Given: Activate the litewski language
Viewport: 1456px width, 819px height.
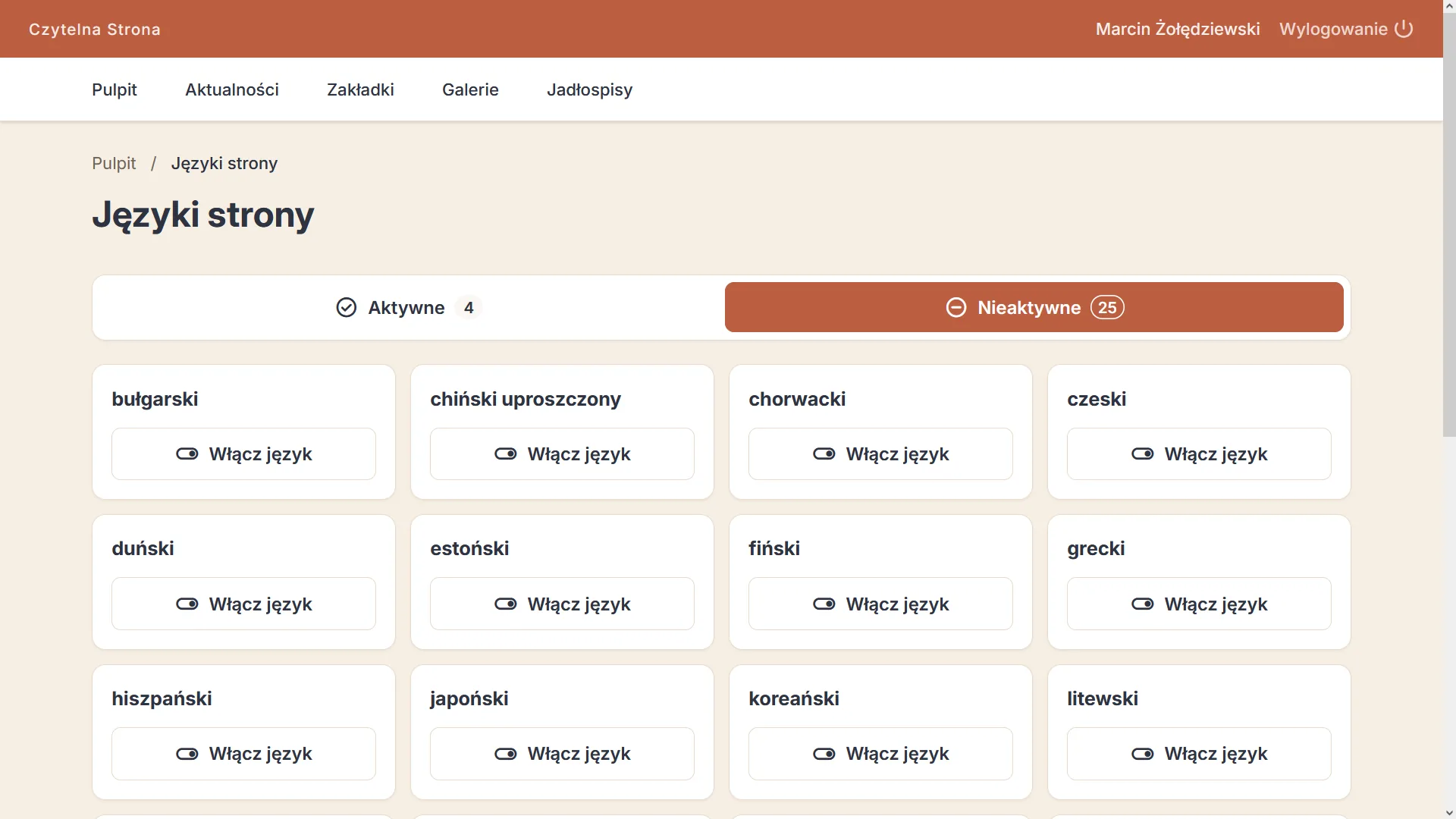Looking at the screenshot, I should point(1199,754).
